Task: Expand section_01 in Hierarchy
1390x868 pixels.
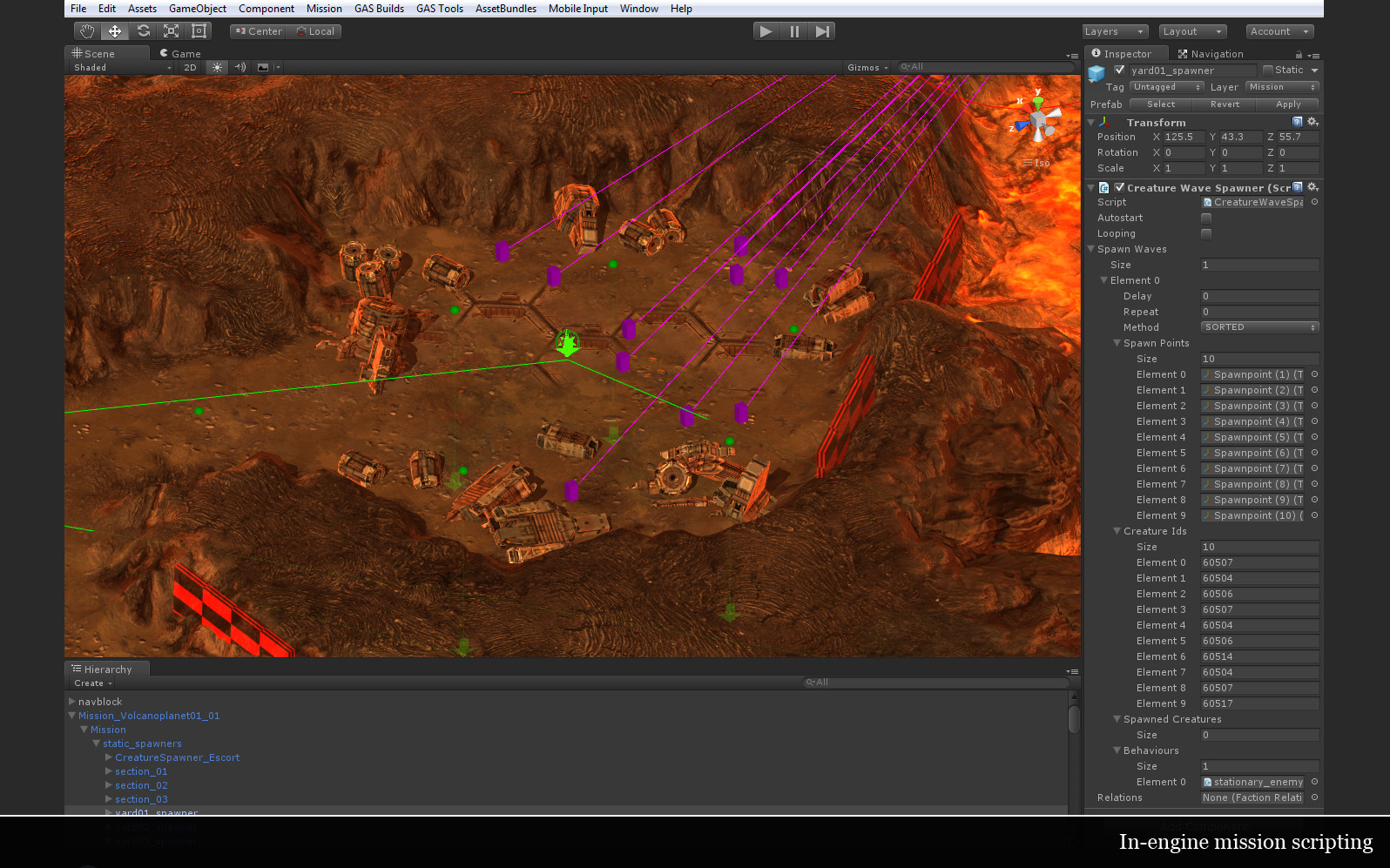Action: click(x=109, y=771)
